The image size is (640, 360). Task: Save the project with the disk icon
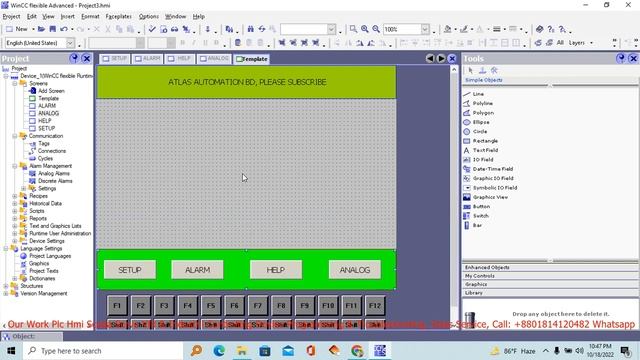53,29
